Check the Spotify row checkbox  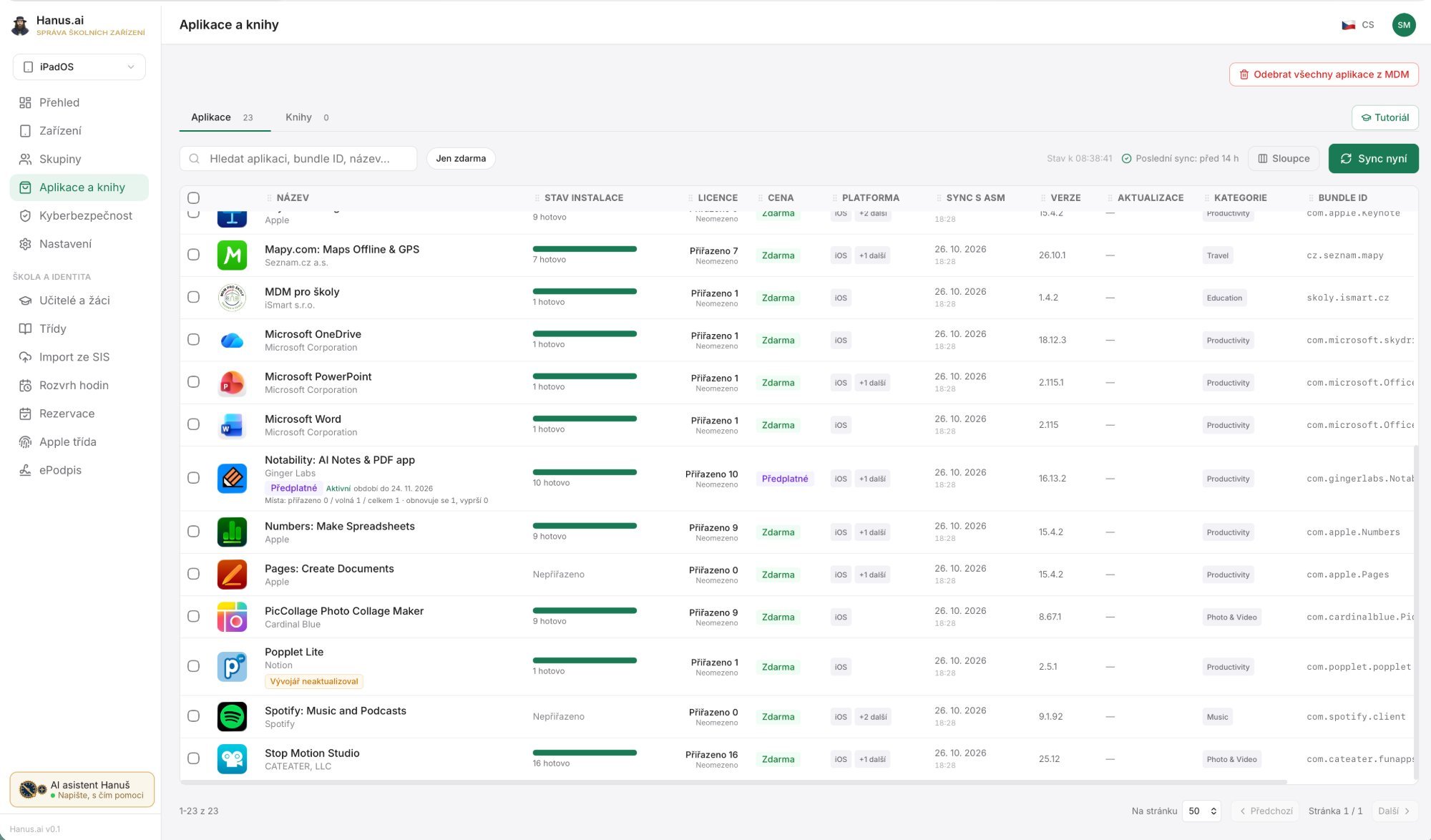pos(193,716)
